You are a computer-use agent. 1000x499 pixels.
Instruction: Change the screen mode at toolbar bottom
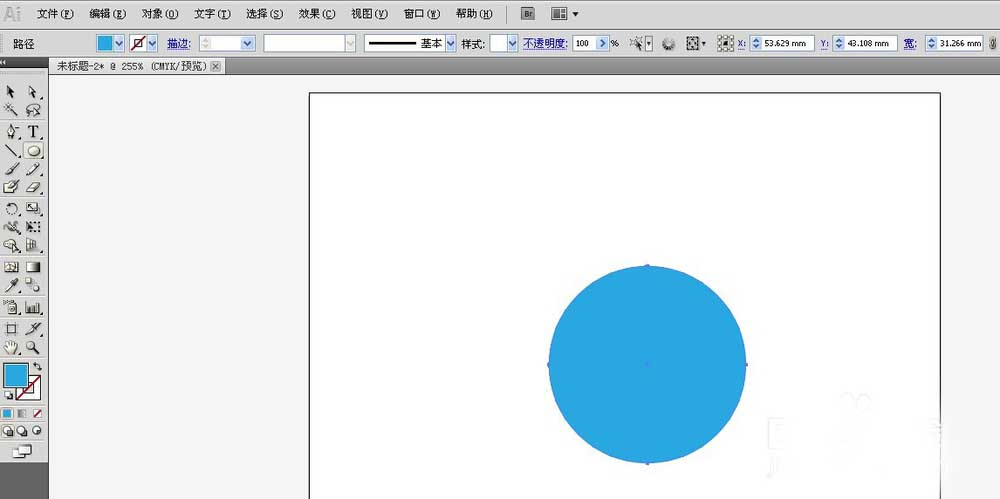[x=22, y=451]
